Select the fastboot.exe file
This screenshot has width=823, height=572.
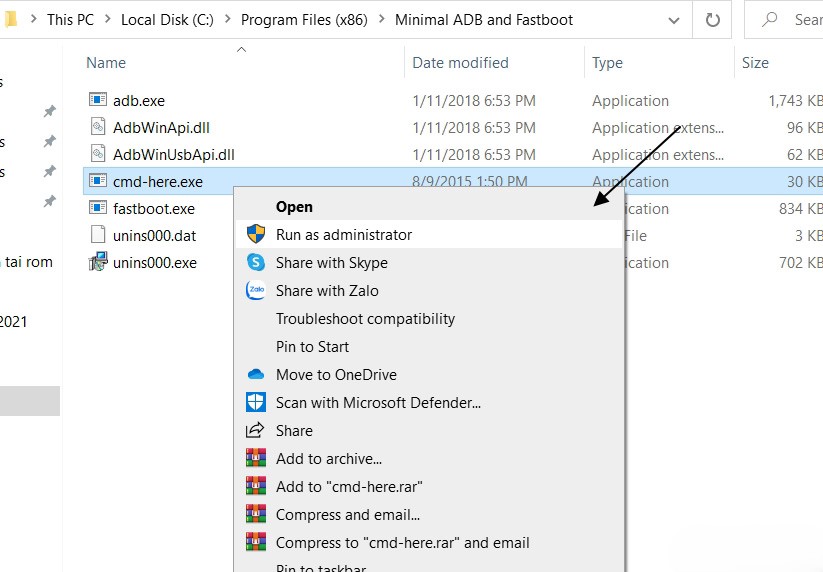pos(153,209)
